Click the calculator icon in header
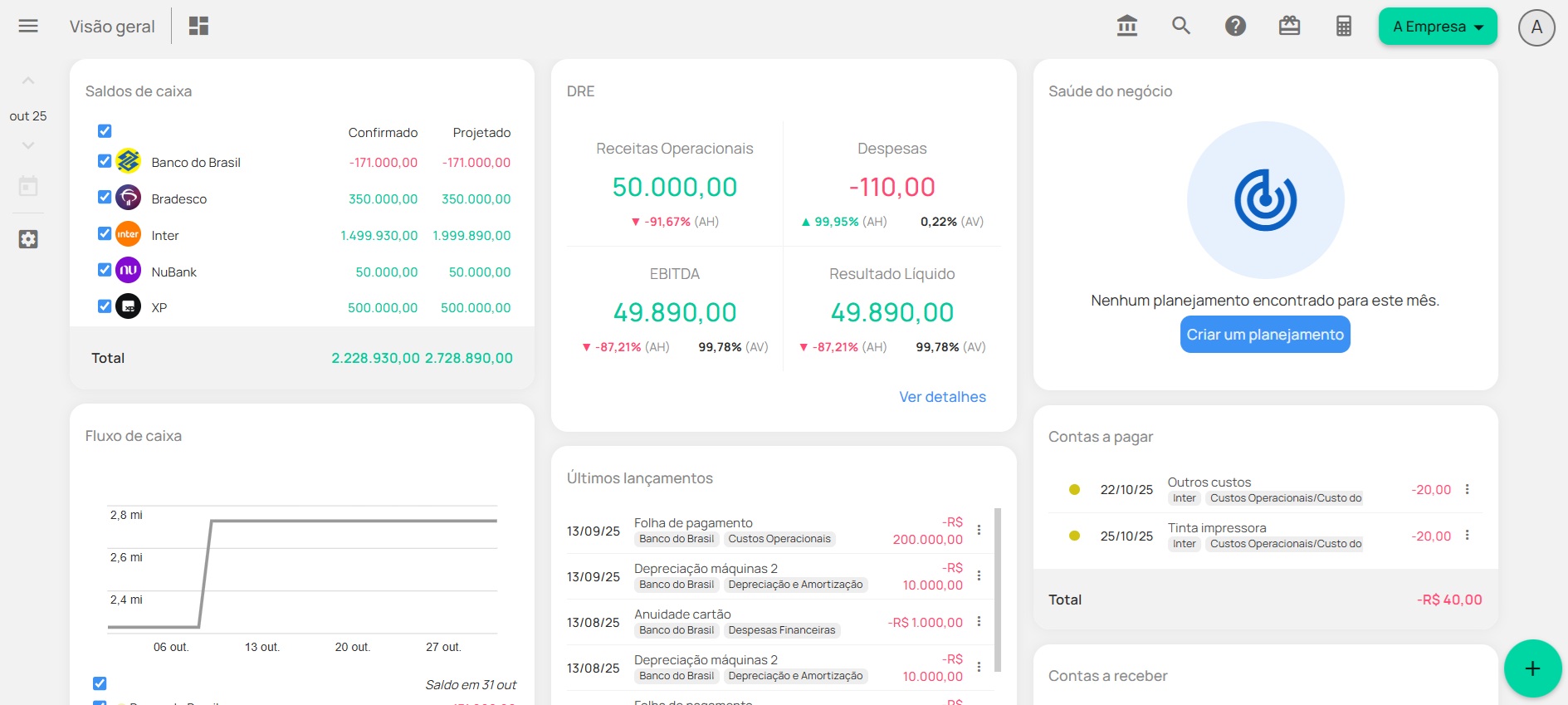 (1344, 26)
